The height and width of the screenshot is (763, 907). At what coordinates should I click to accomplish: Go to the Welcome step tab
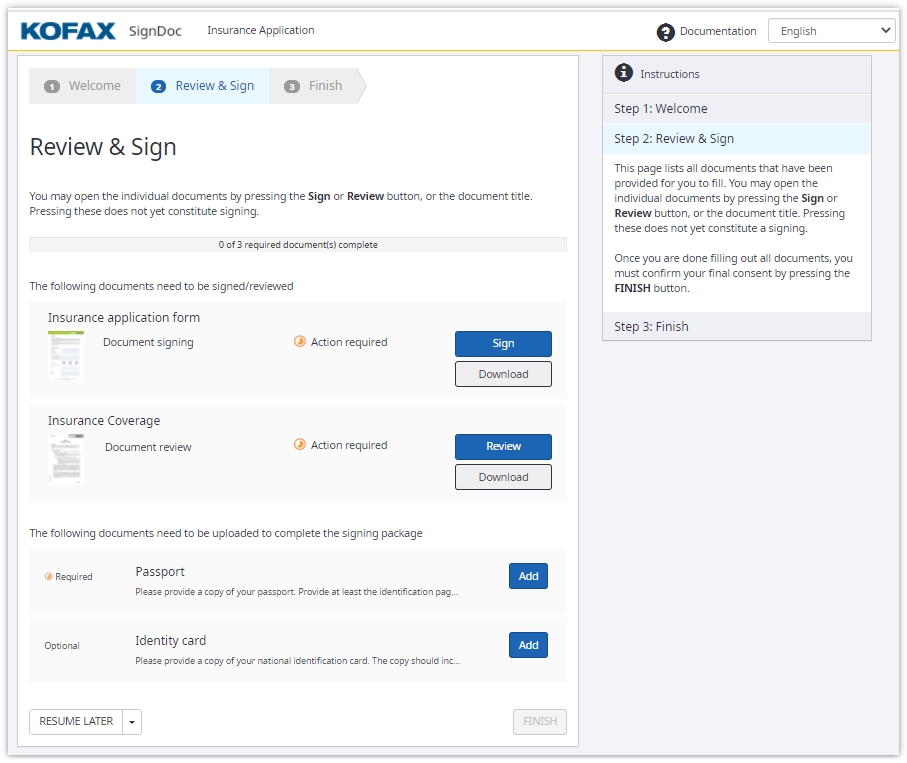[x=84, y=86]
